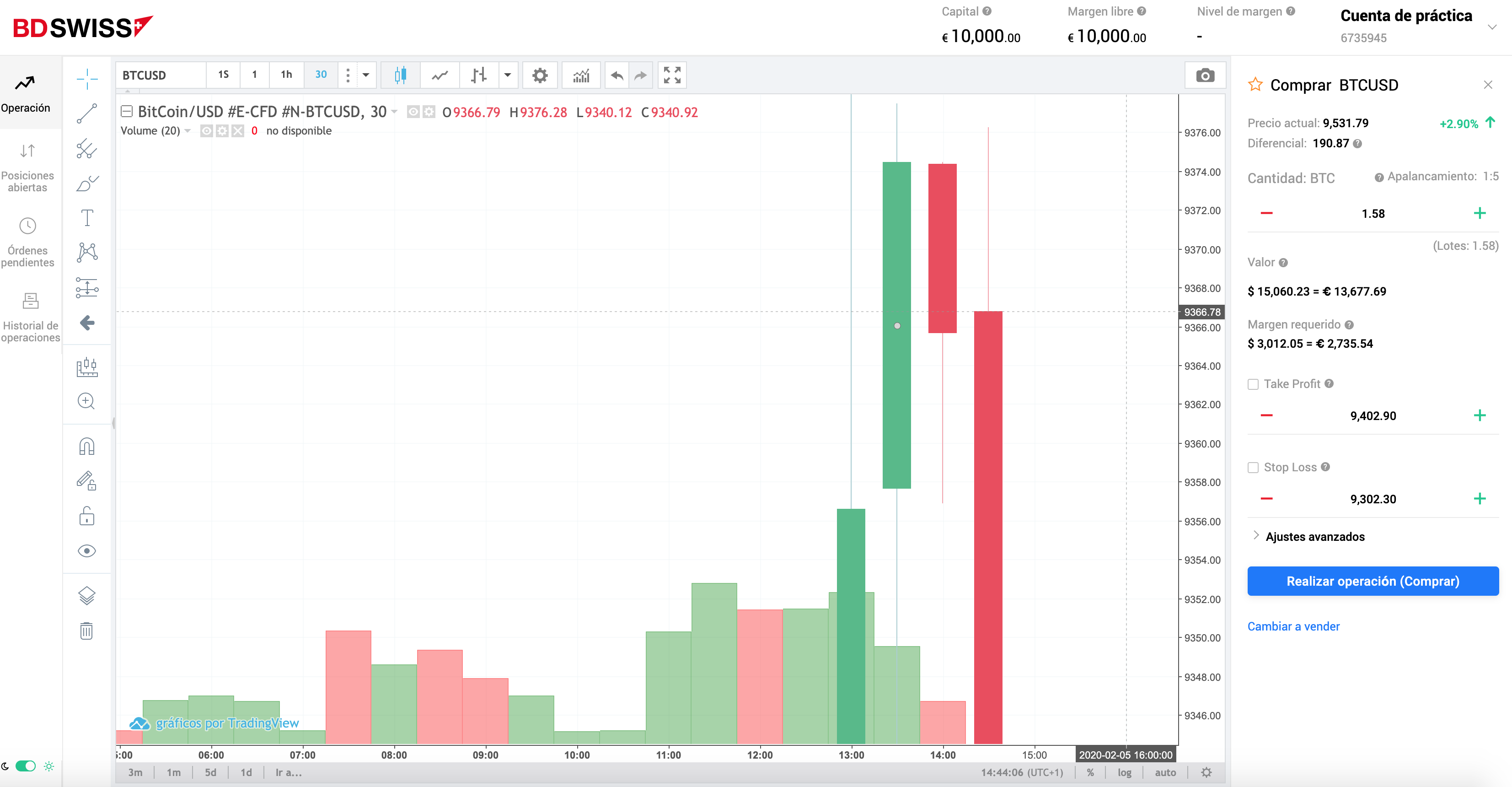Viewport: 1512px width, 787px height.
Task: Click the BTCUSD symbol search field
Action: tap(161, 75)
